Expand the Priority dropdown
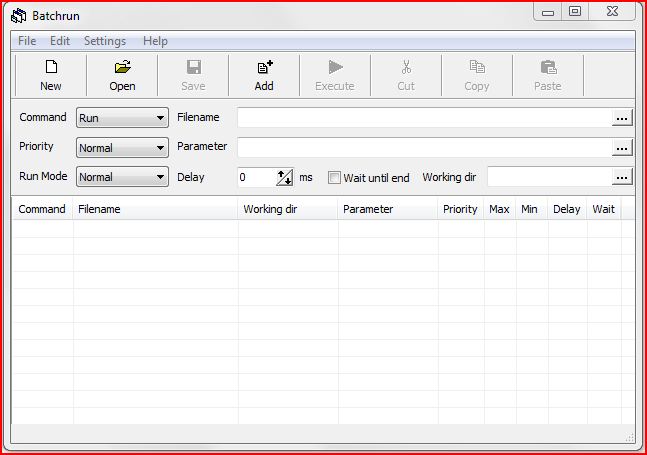 click(122, 148)
